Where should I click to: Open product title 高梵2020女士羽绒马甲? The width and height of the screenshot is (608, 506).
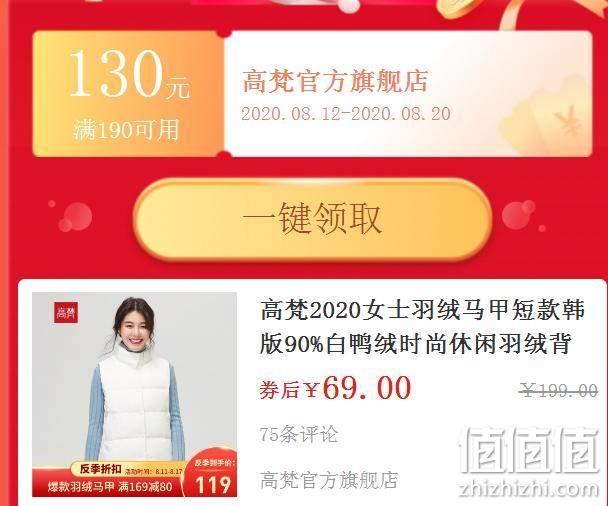(x=422, y=326)
